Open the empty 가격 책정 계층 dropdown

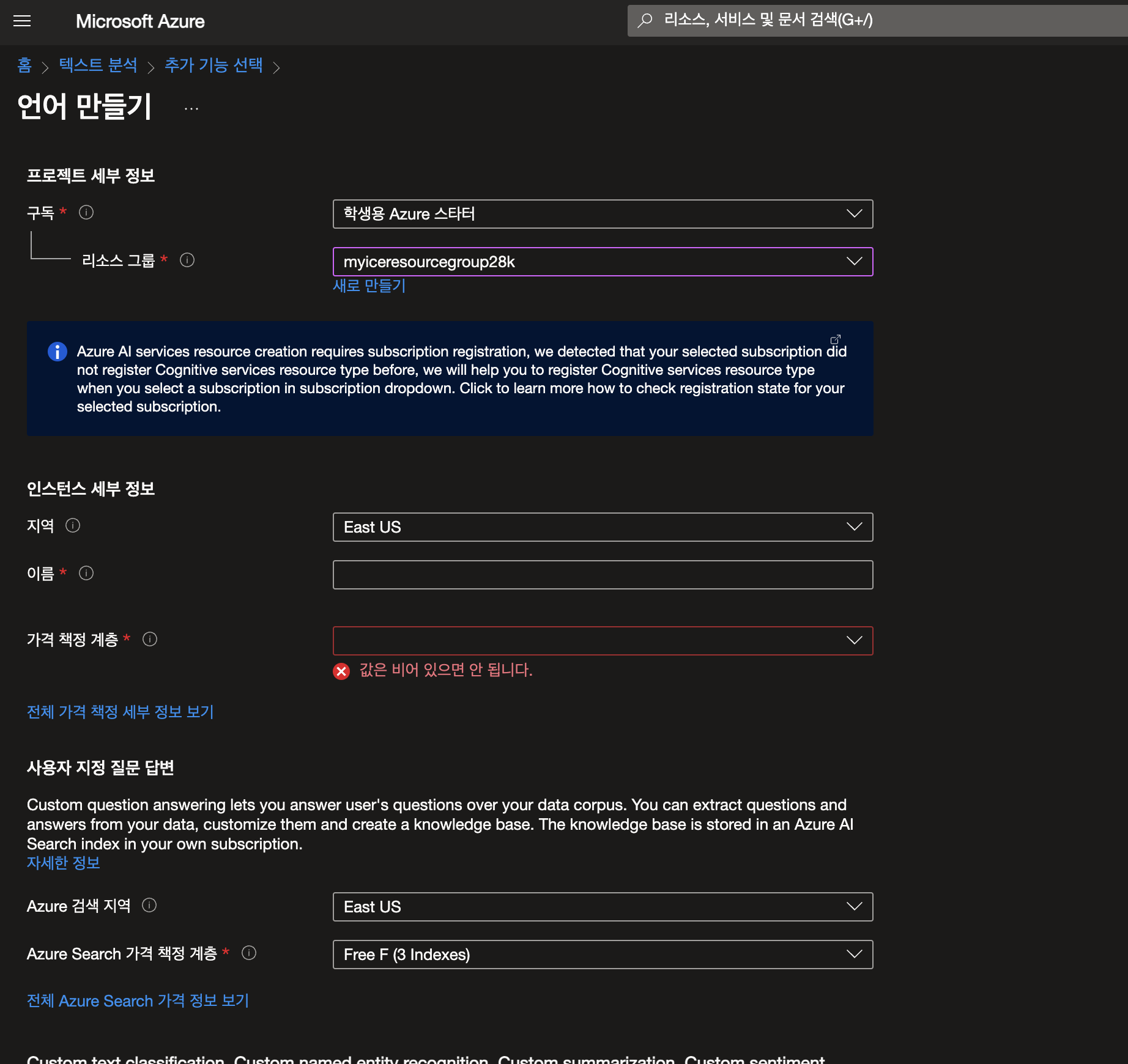(603, 641)
